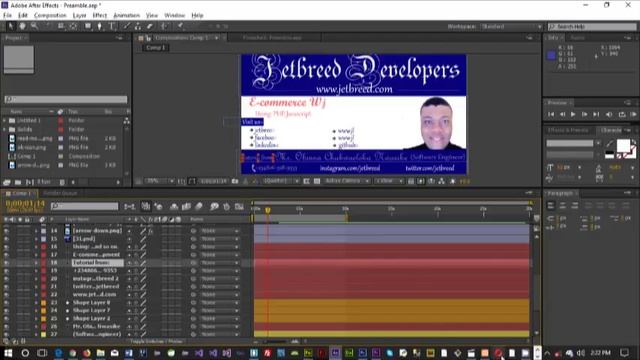Click the timeline current timecode display
The width and height of the screenshot is (640, 360).
point(25,203)
